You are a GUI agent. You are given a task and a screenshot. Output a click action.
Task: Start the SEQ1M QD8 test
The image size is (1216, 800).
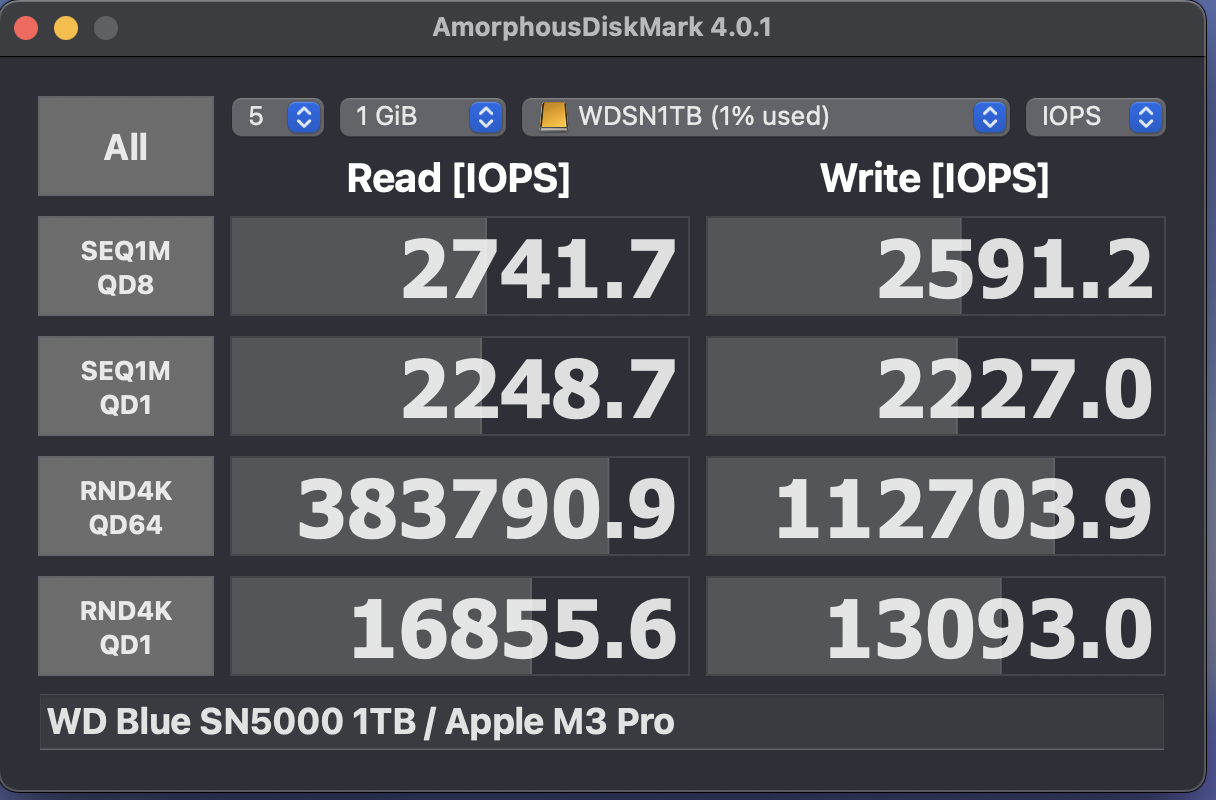click(x=126, y=266)
